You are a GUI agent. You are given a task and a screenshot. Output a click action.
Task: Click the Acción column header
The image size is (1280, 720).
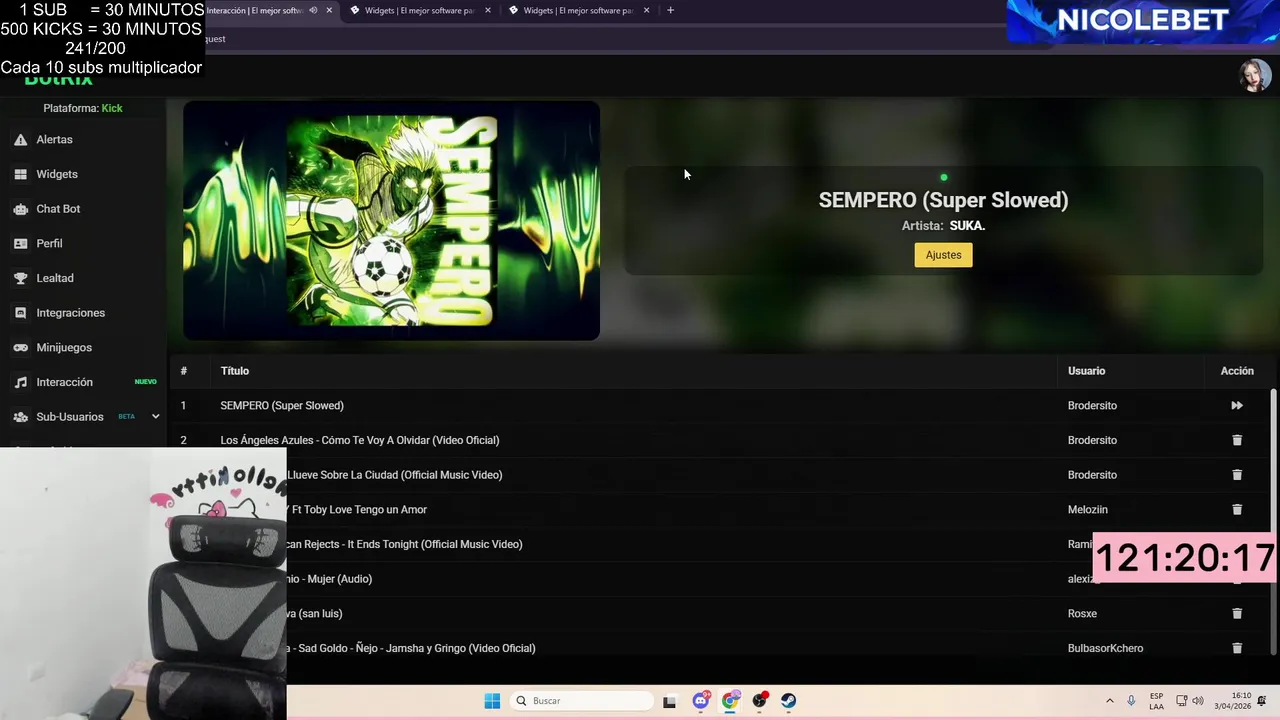[x=1237, y=371]
